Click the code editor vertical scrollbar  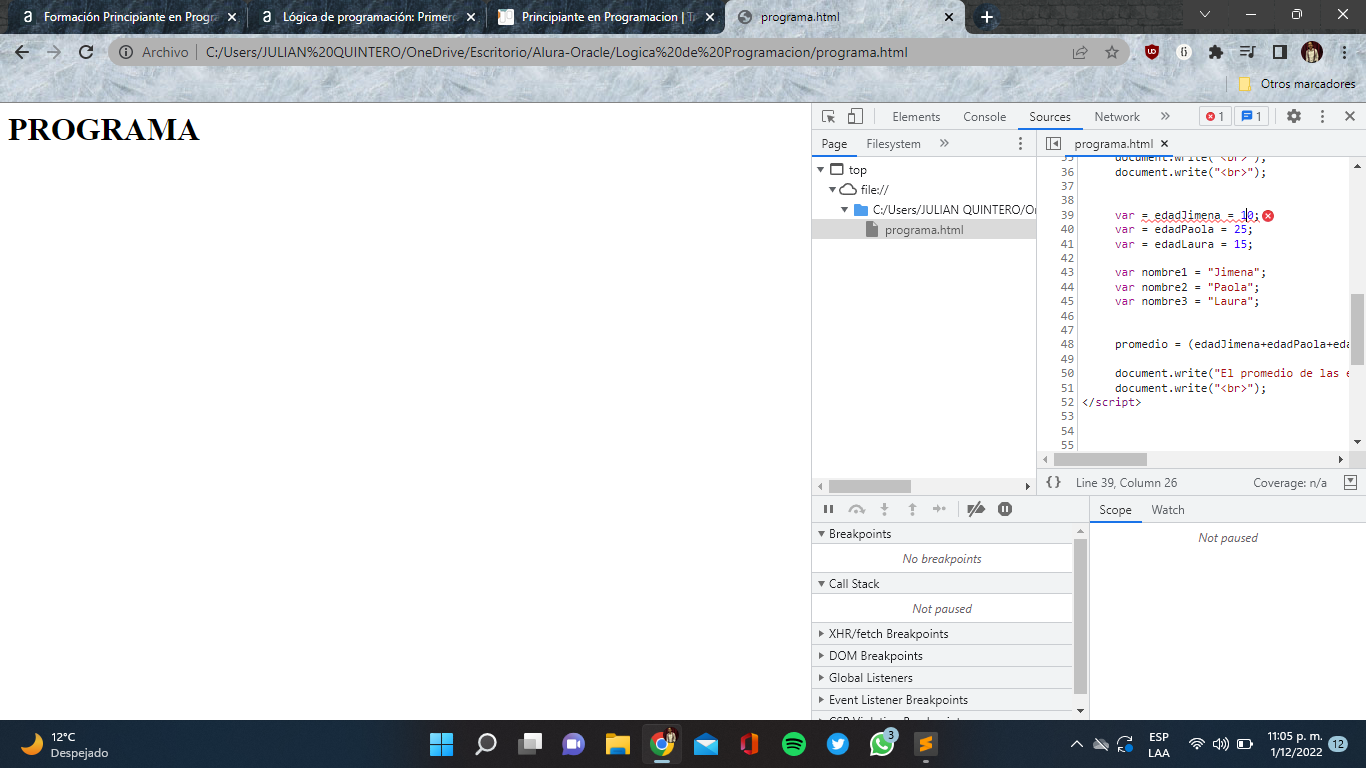pos(1357,329)
